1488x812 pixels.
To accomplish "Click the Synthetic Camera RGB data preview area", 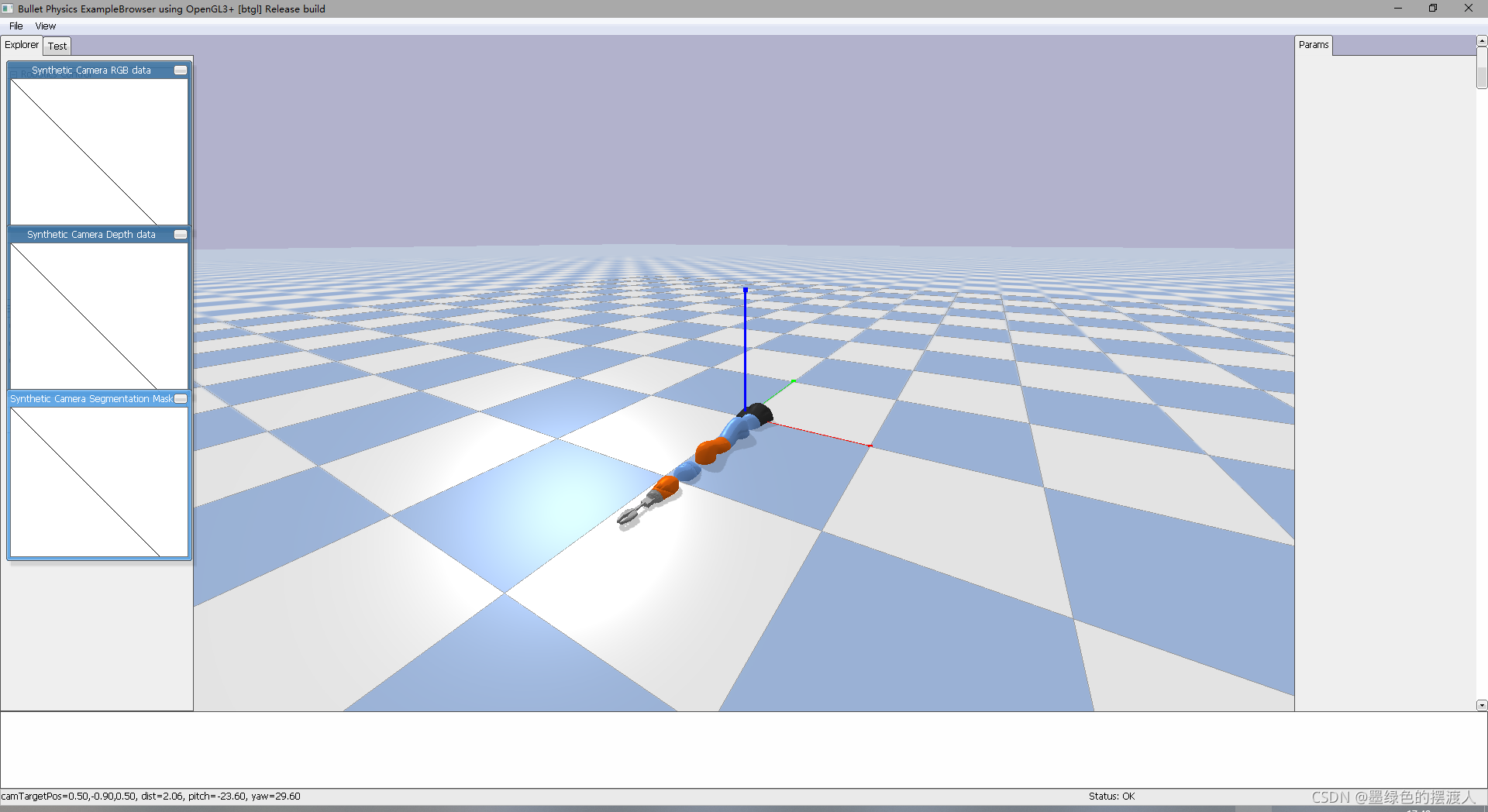I will click(98, 153).
